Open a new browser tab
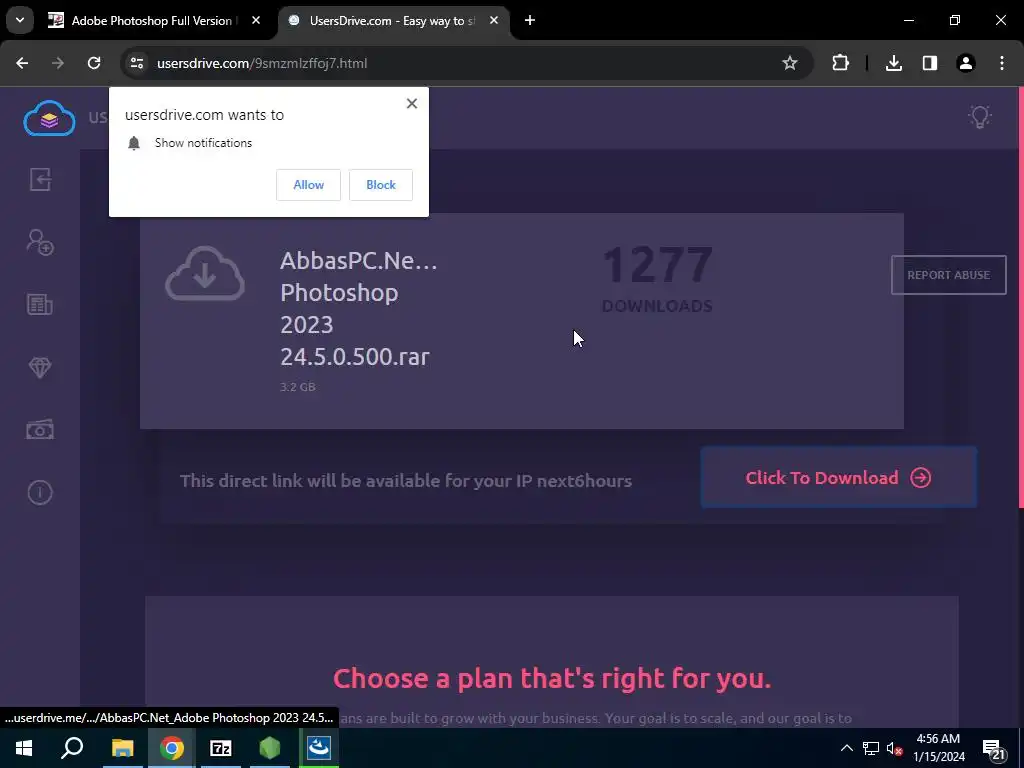Screen dimensions: 1024x768 tap(530, 20)
